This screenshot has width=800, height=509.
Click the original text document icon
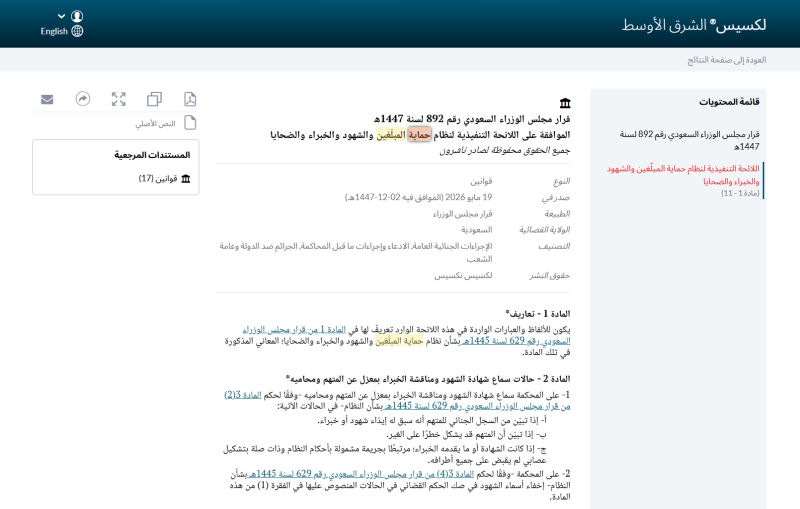(190, 123)
